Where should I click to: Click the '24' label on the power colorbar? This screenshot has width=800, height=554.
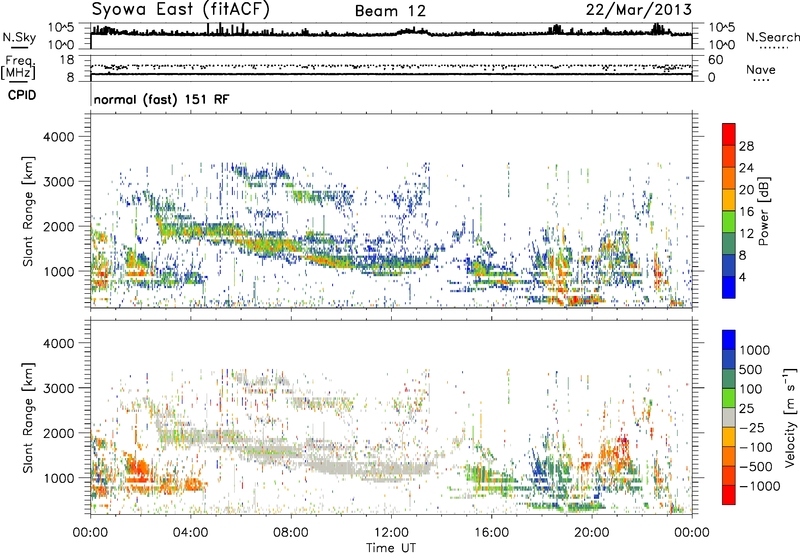click(x=746, y=168)
